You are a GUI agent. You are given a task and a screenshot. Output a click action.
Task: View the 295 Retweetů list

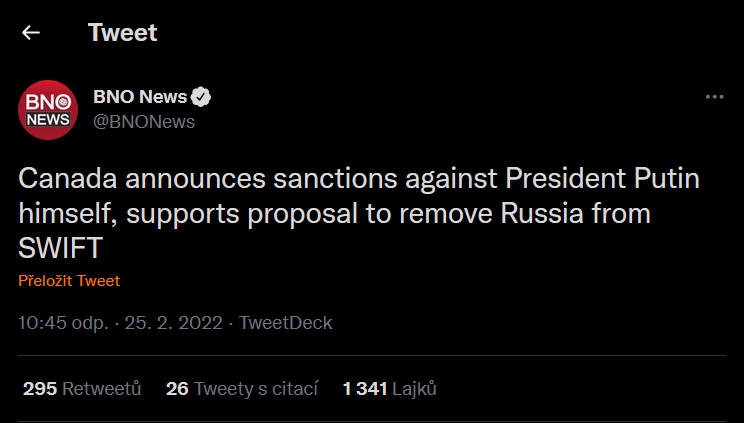(81, 388)
